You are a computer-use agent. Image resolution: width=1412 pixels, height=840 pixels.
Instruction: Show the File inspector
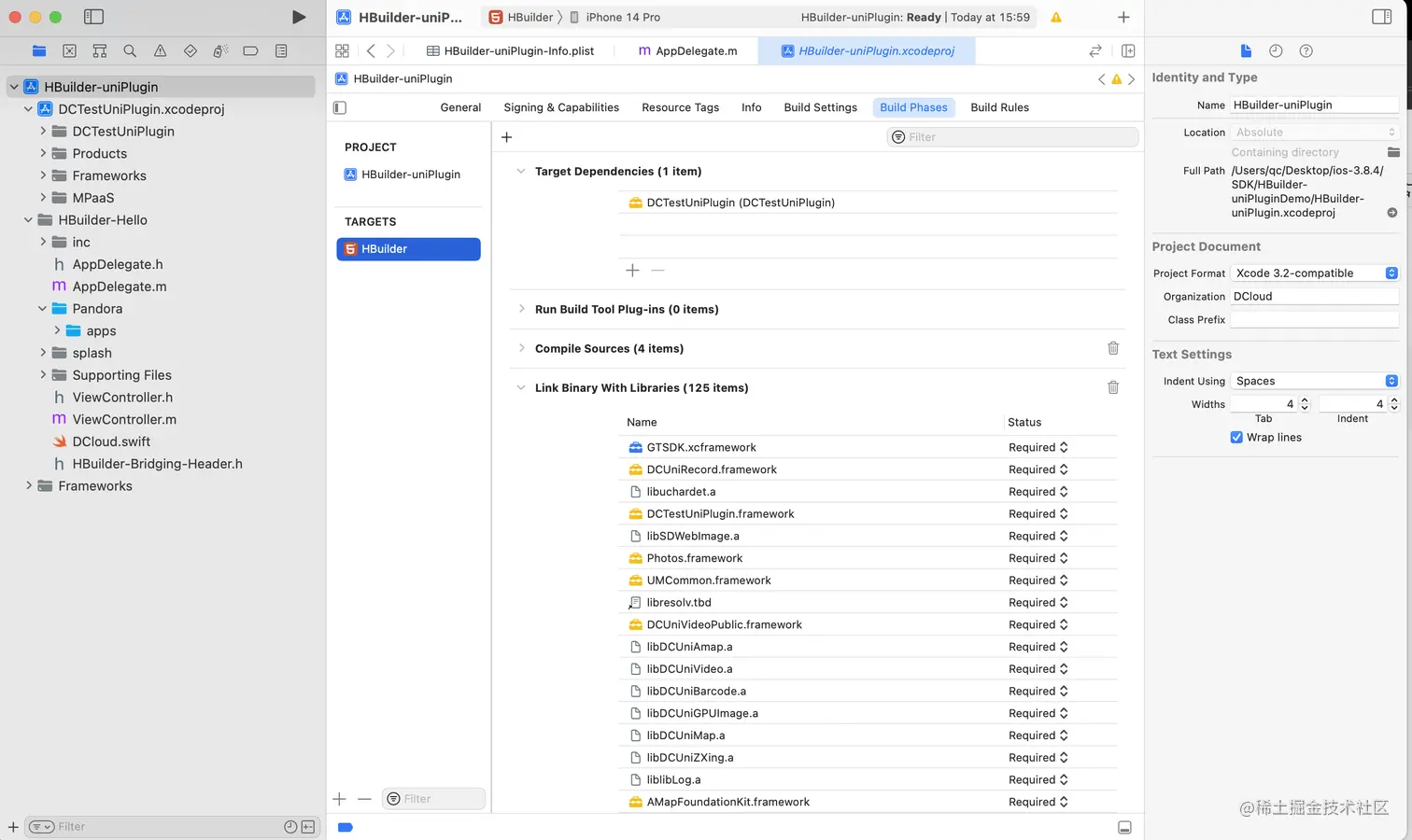click(1246, 51)
